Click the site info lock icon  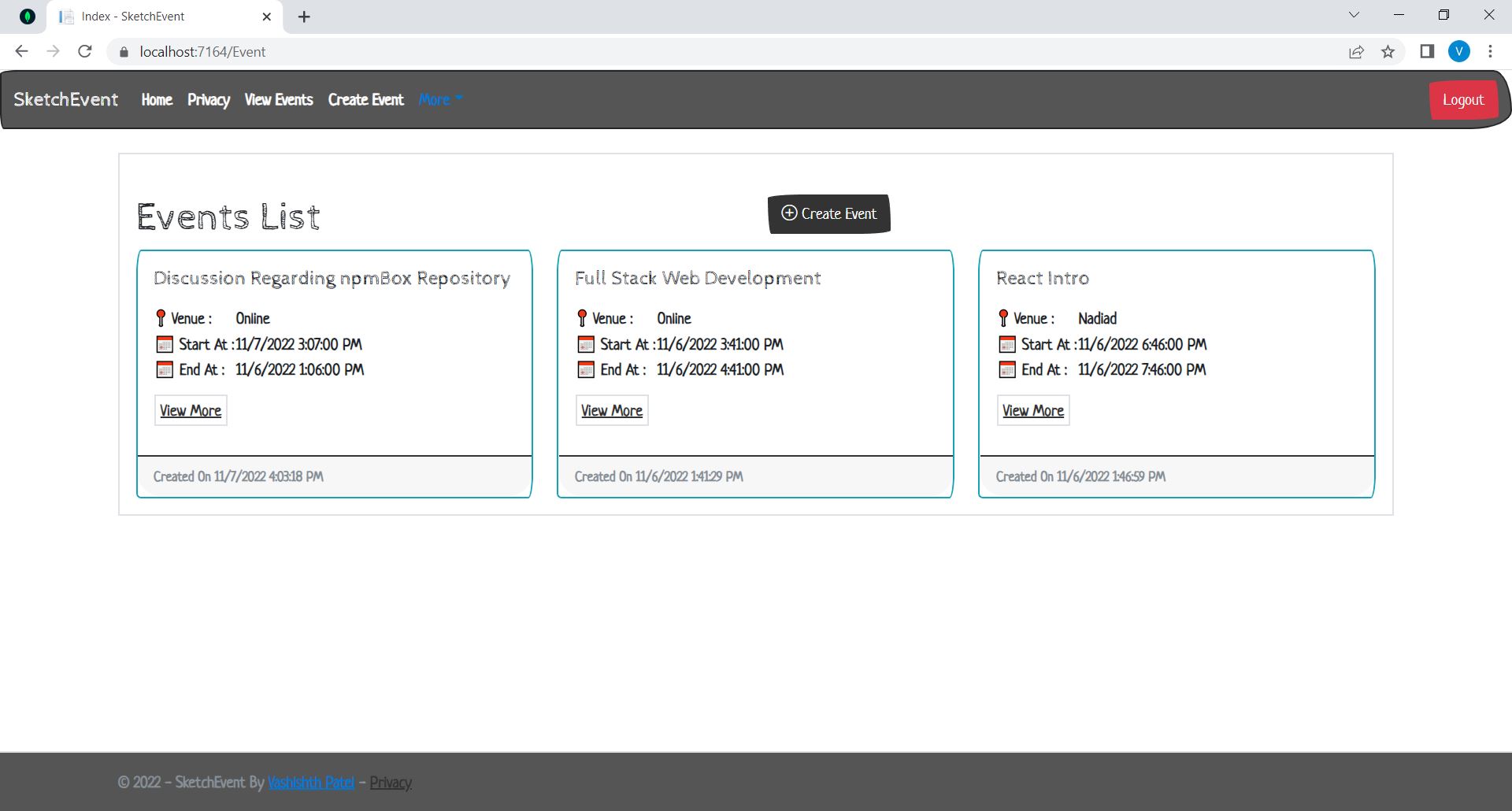pos(123,52)
